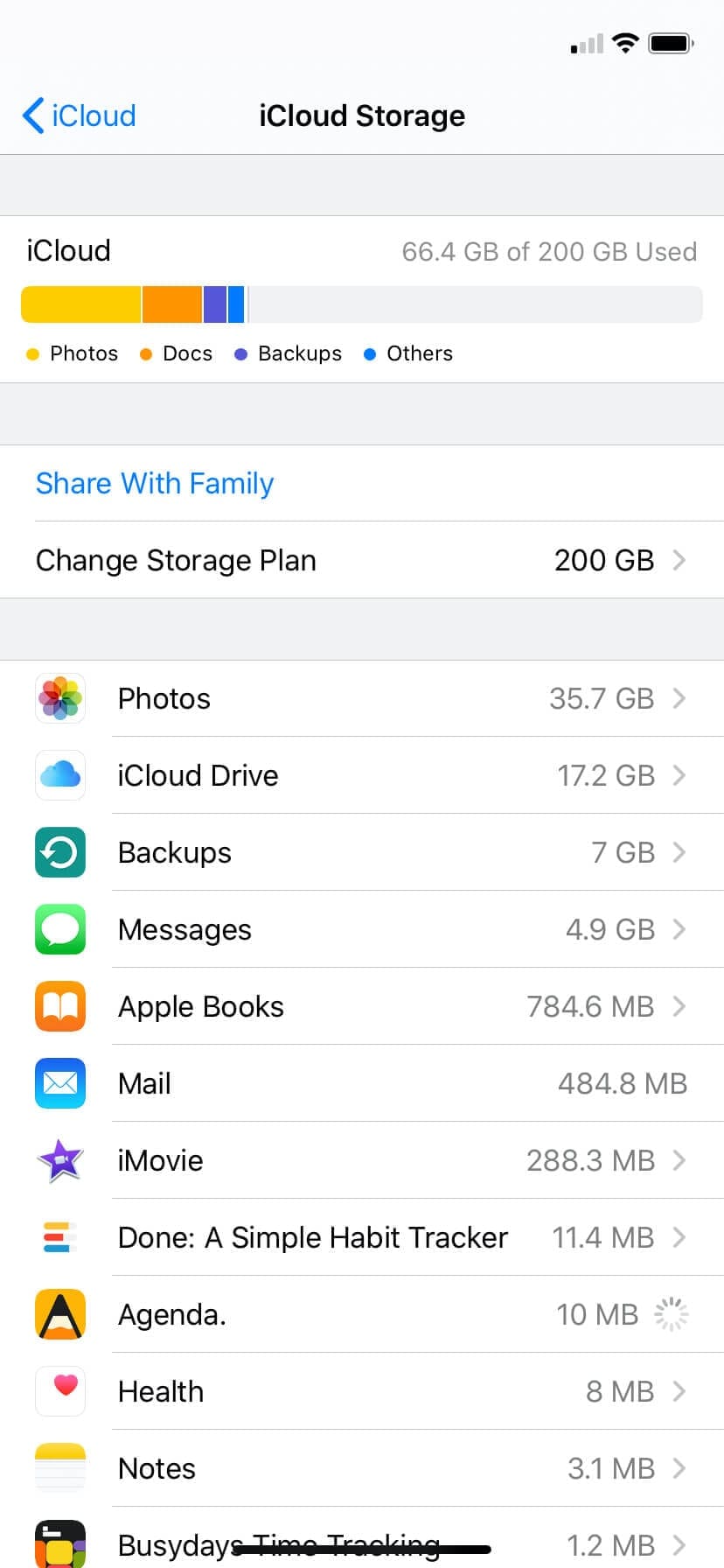724x1568 pixels.
Task: Open the Messages speech bubble icon
Action: pyautogui.click(x=59, y=929)
